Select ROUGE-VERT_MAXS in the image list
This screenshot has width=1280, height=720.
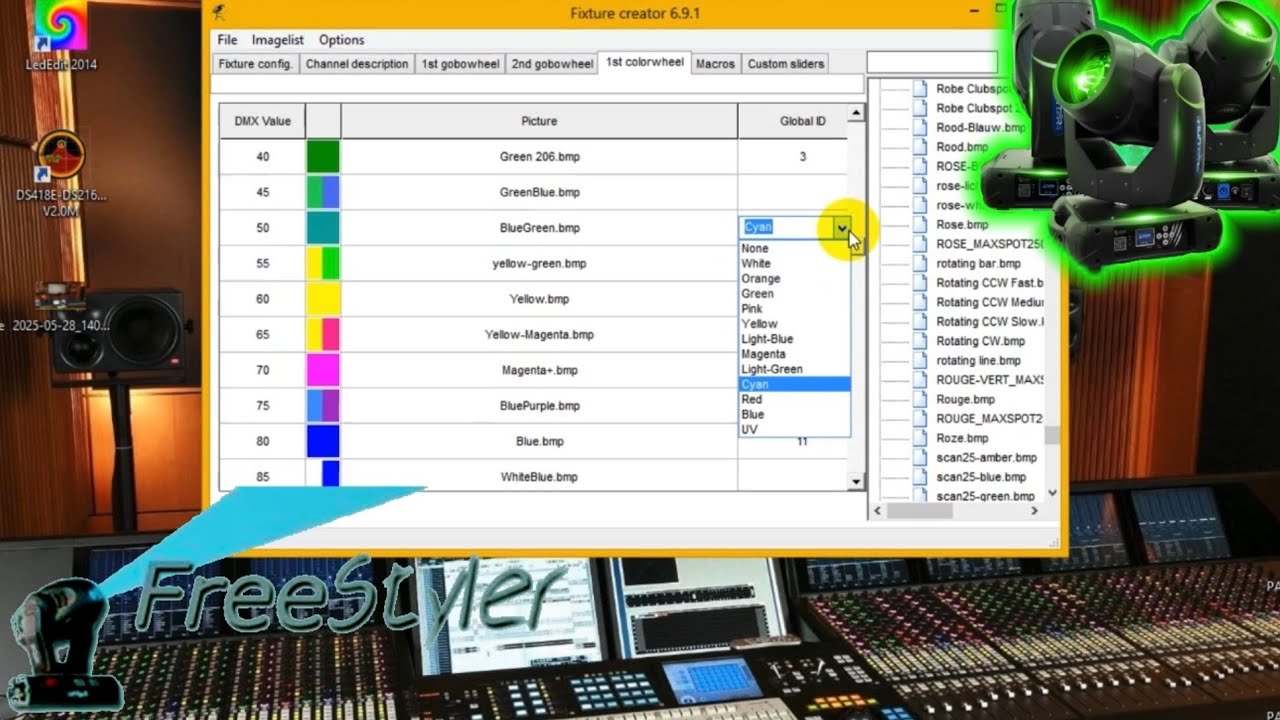click(x=989, y=380)
